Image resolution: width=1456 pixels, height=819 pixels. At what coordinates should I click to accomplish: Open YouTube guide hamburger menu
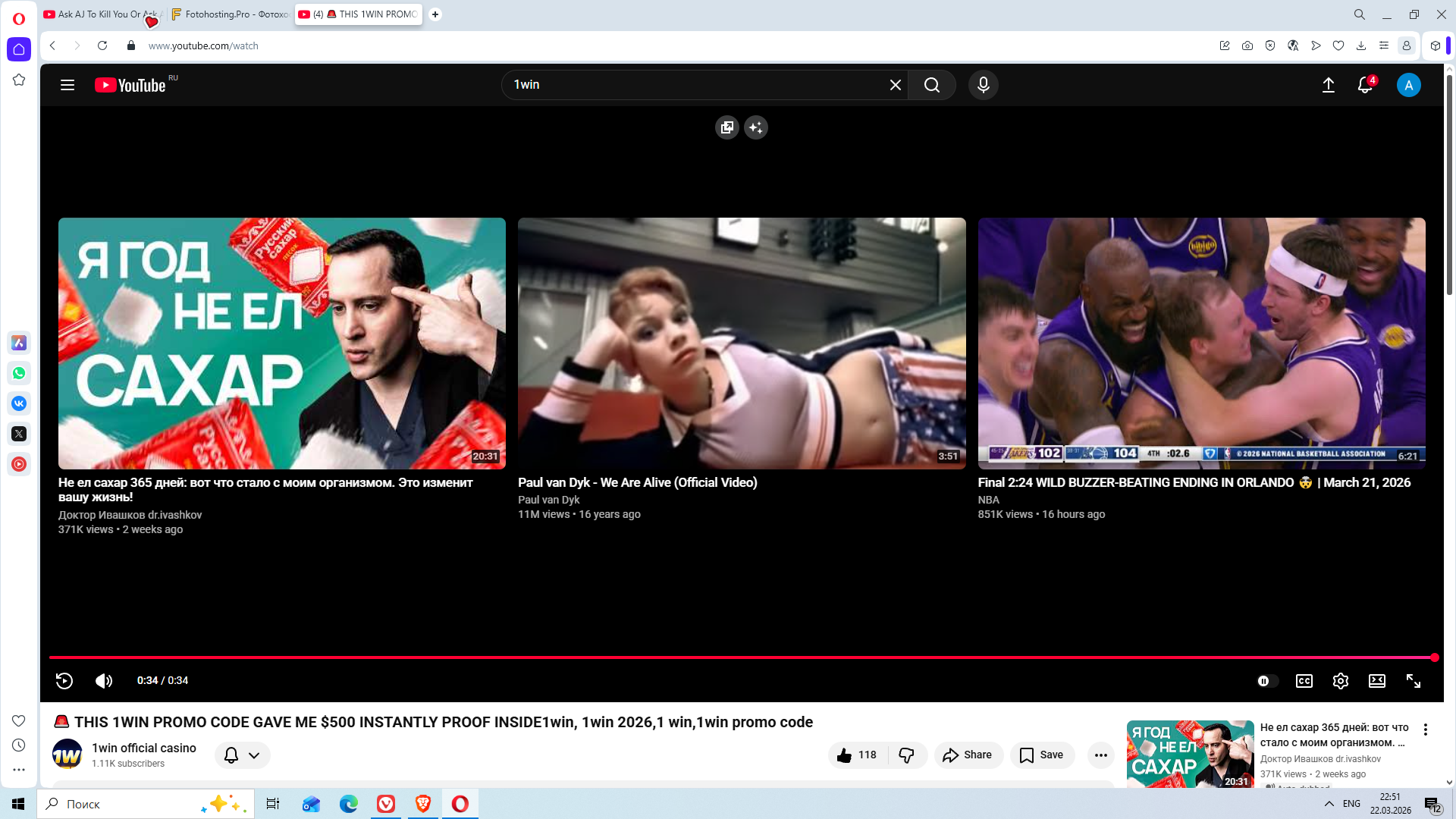pyautogui.click(x=67, y=85)
